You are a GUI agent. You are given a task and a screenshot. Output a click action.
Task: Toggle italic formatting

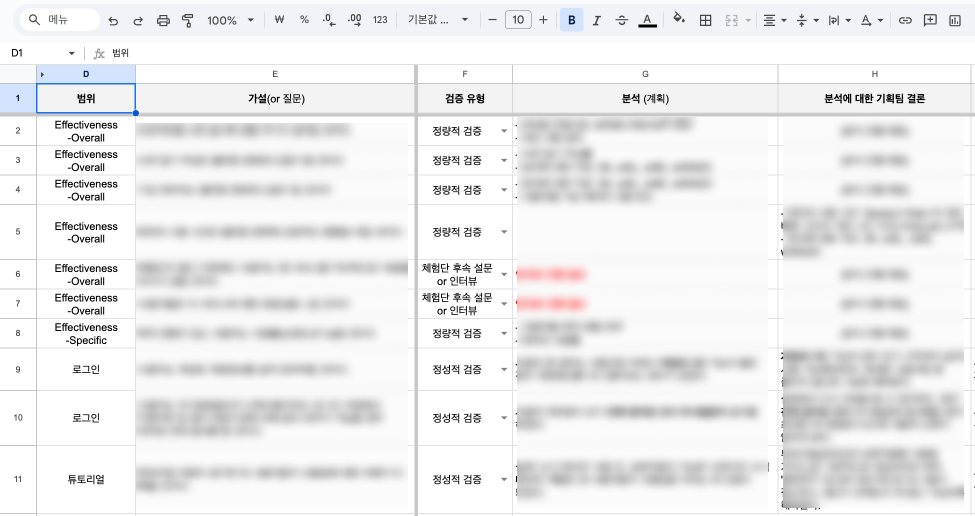[596, 20]
